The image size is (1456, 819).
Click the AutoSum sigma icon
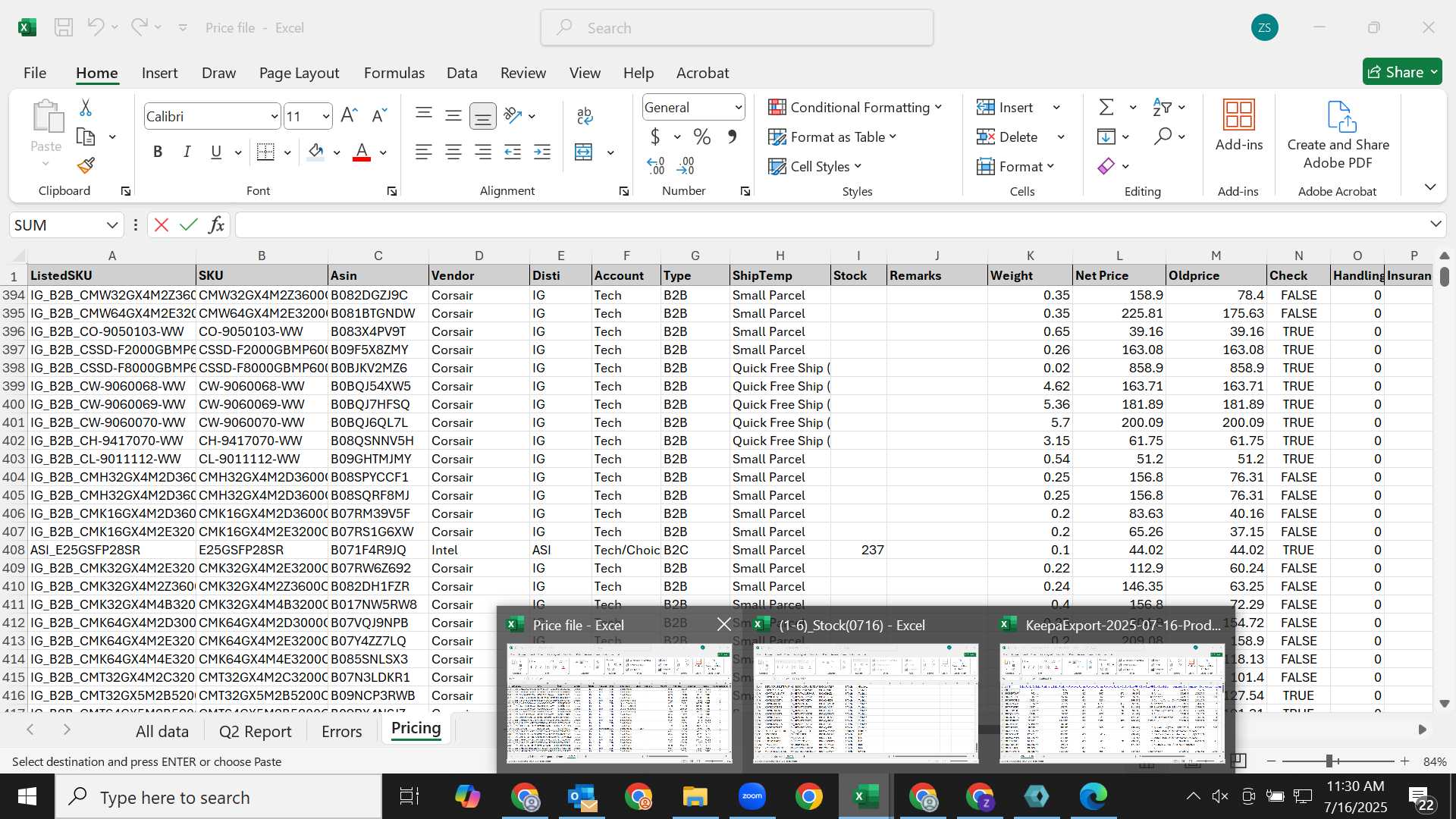coord(1107,108)
